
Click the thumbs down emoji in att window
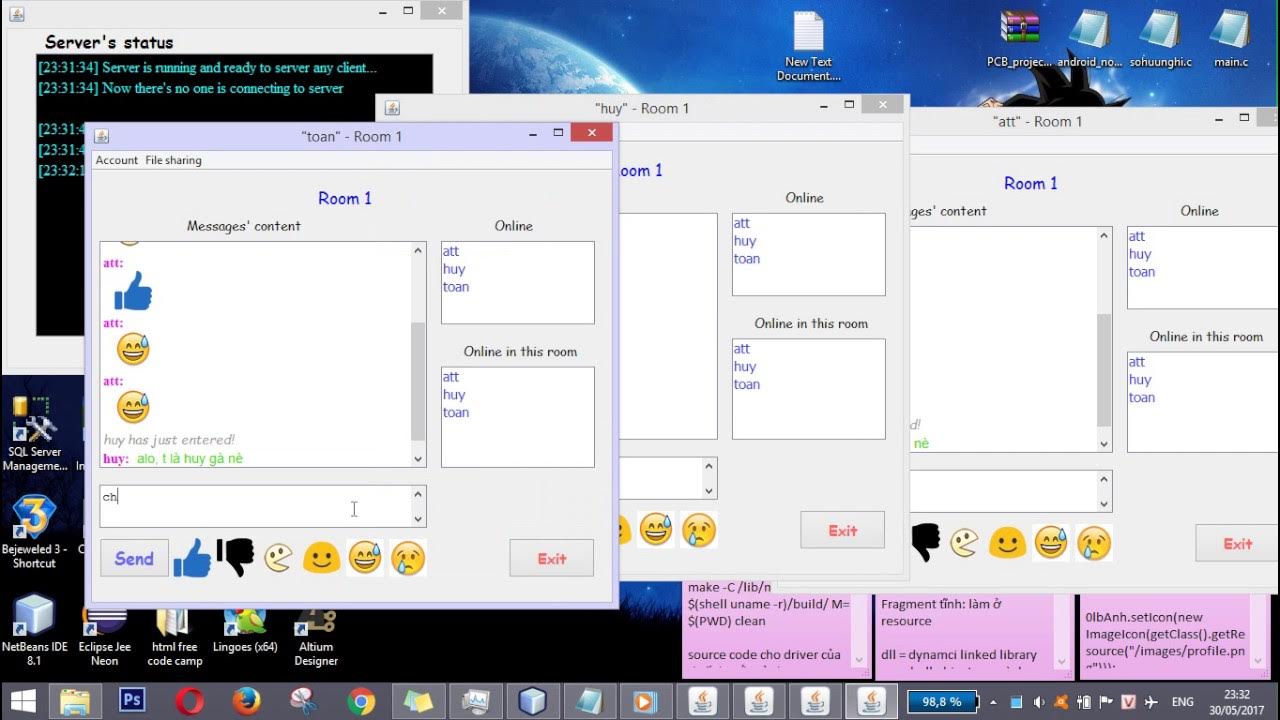[925, 543]
